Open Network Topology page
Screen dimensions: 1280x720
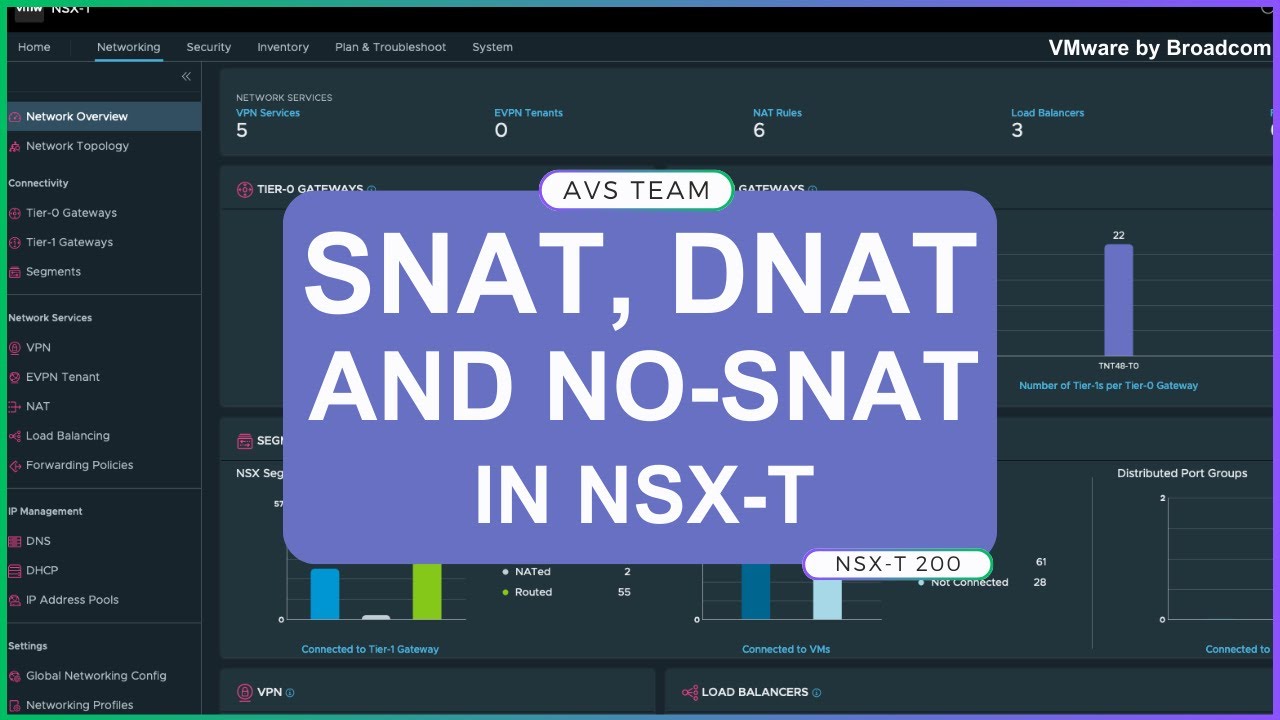tap(77, 146)
